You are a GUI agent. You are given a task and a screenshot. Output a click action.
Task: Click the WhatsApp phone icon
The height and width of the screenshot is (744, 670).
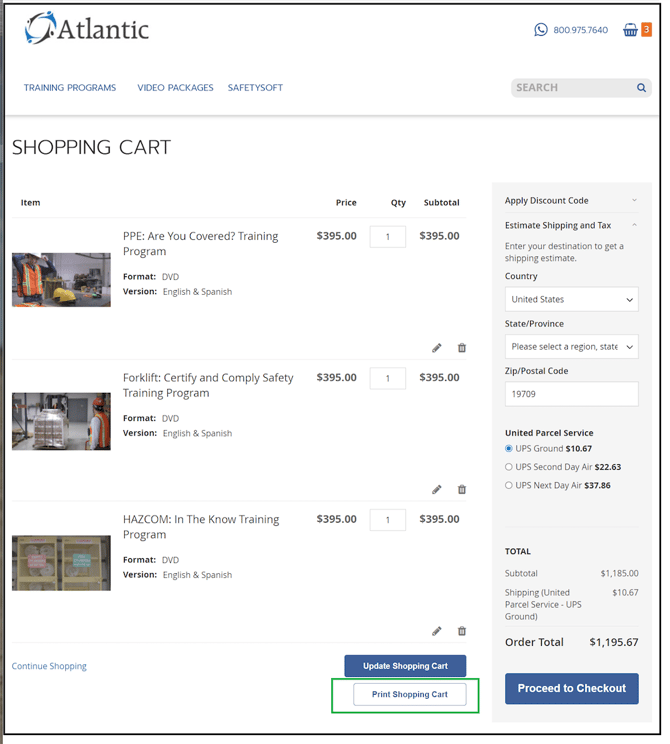(x=541, y=30)
